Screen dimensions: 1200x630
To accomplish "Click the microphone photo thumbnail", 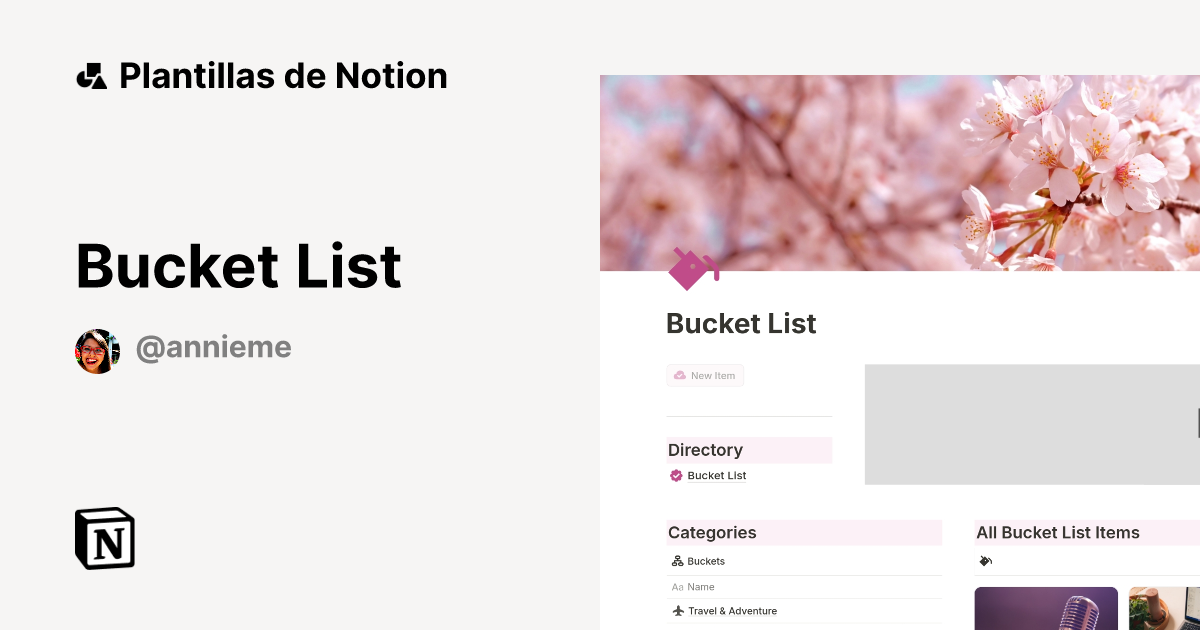I will pyautogui.click(x=1046, y=608).
